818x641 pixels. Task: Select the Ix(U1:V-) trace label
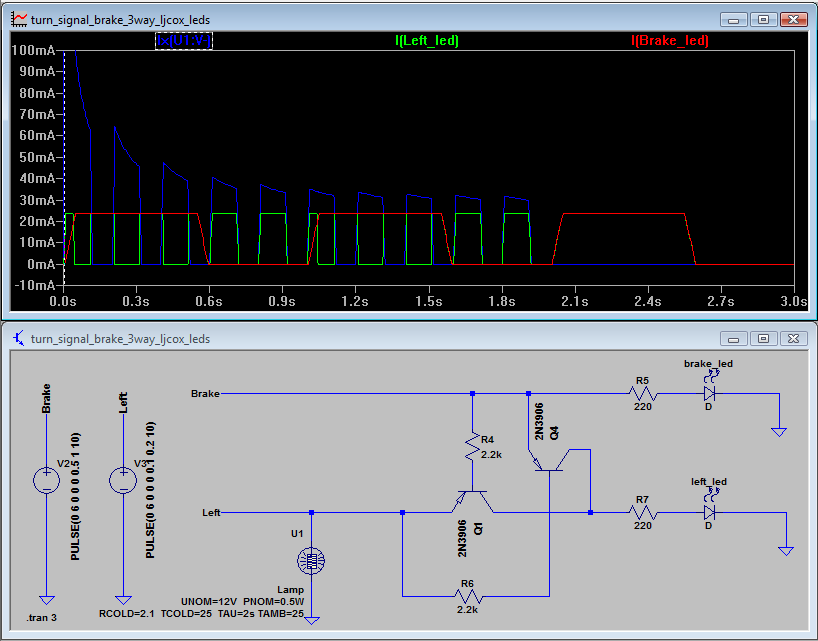[x=184, y=41]
